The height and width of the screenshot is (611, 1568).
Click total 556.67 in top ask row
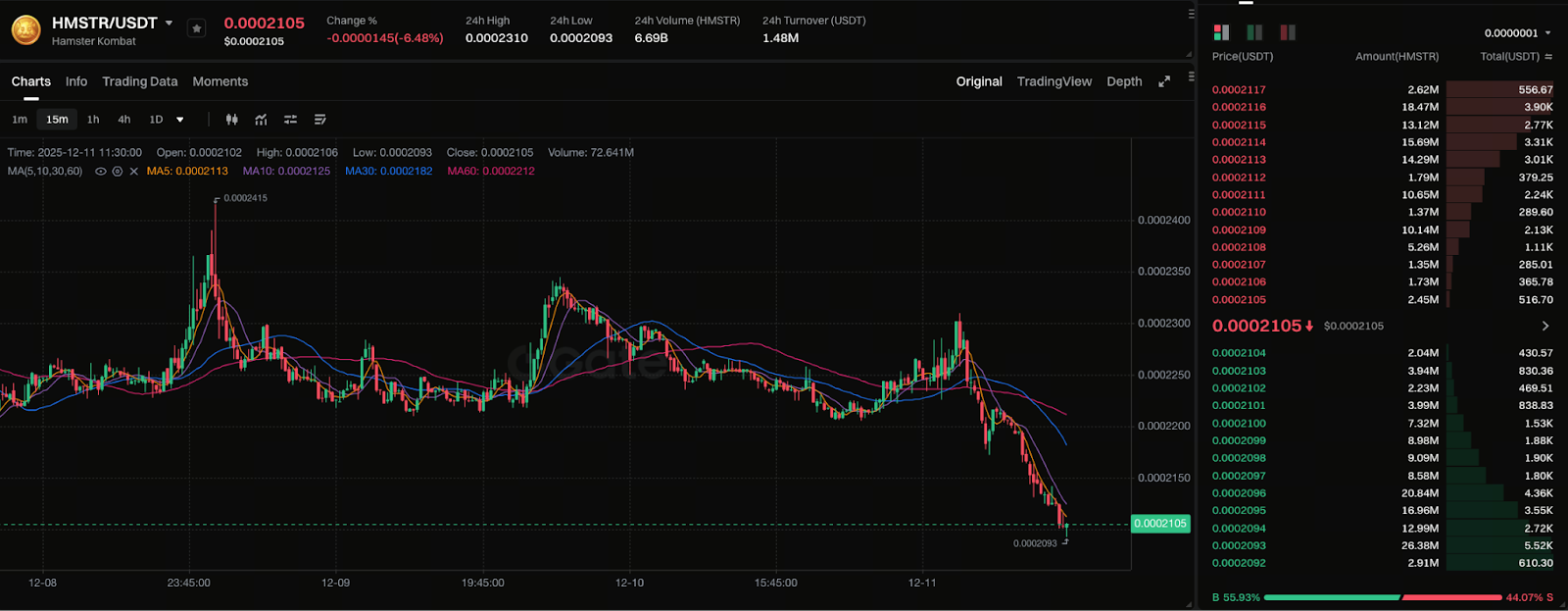point(1536,89)
